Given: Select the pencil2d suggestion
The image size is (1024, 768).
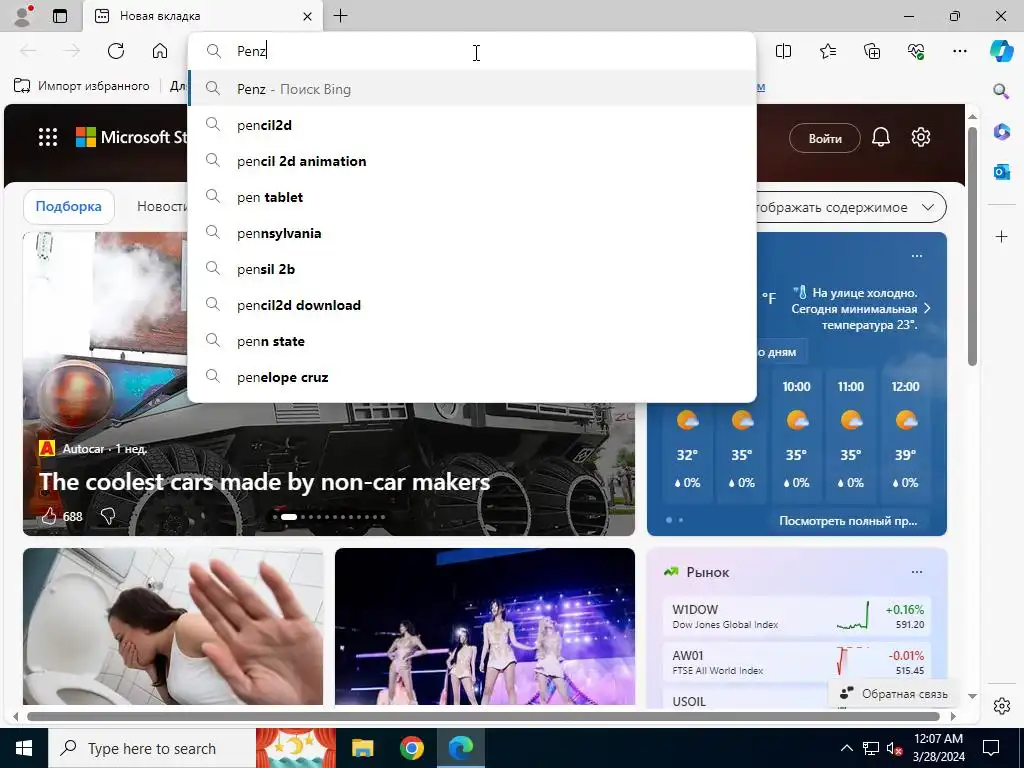Looking at the screenshot, I should (x=472, y=125).
